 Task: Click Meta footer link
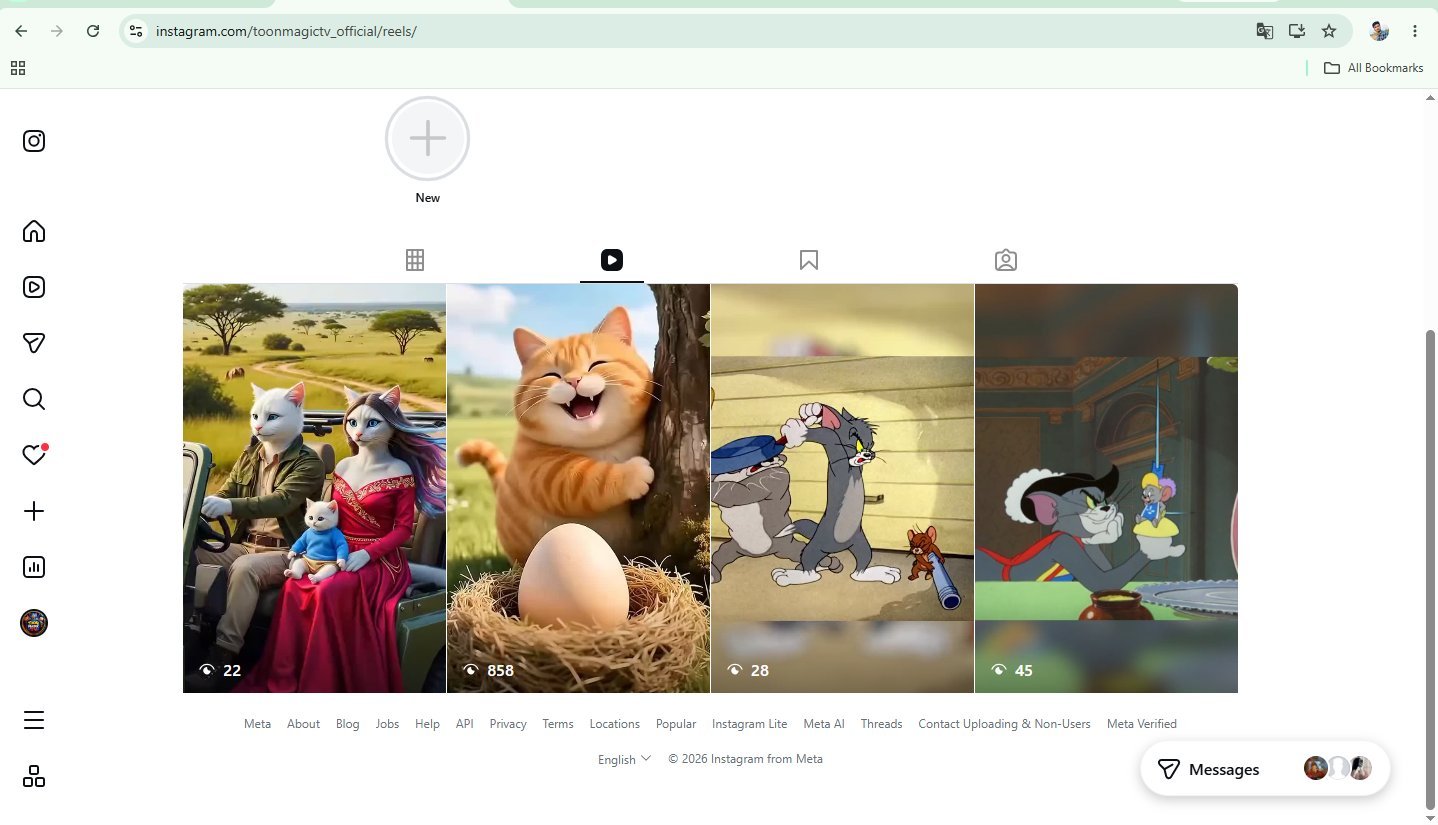(257, 724)
